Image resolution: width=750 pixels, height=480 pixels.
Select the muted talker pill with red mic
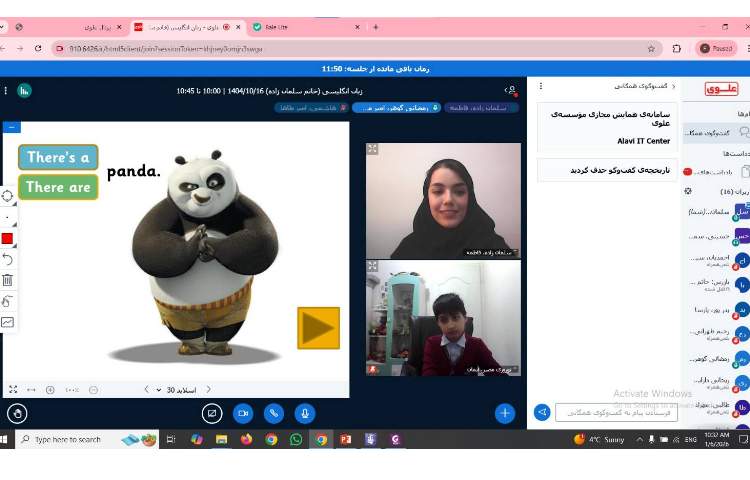(x=312, y=108)
